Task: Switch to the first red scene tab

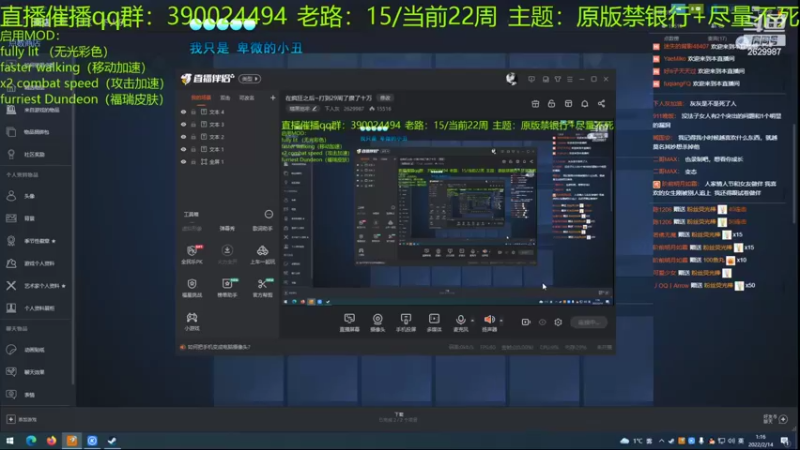Action: pos(201,97)
